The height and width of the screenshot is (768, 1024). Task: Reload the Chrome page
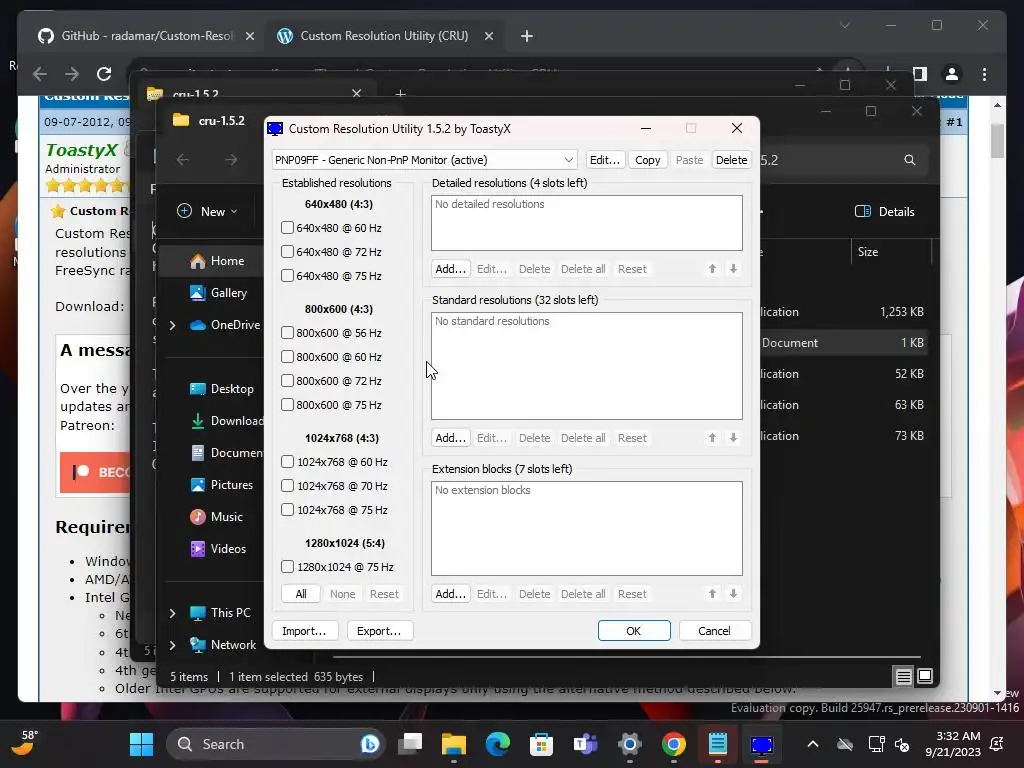[x=104, y=74]
